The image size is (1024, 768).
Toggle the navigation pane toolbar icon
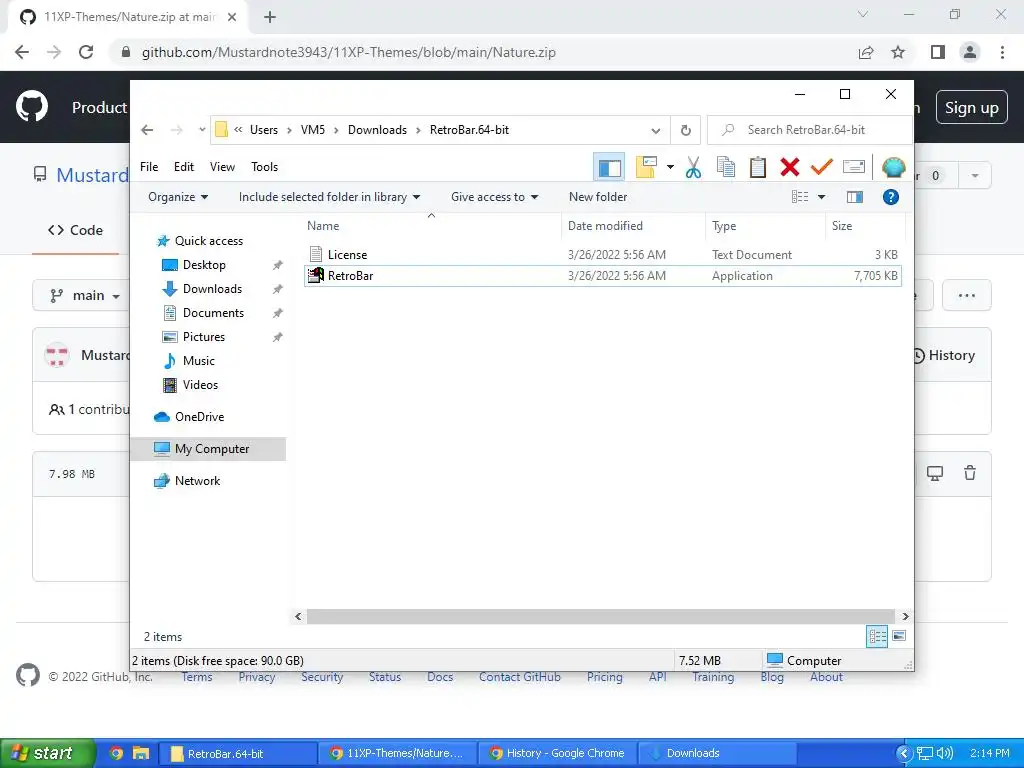[x=609, y=167]
